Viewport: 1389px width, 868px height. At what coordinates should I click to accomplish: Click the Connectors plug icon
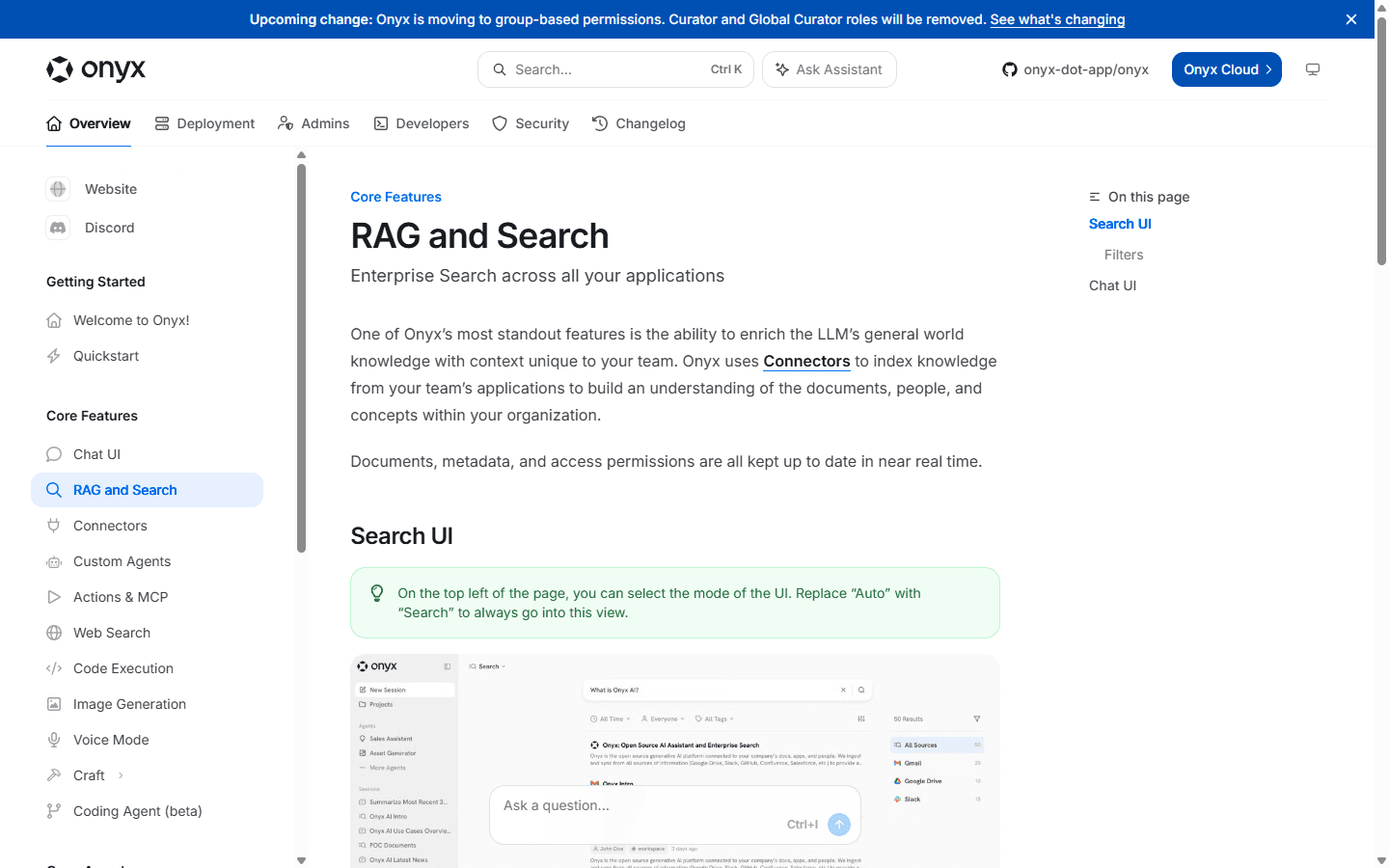pos(54,526)
